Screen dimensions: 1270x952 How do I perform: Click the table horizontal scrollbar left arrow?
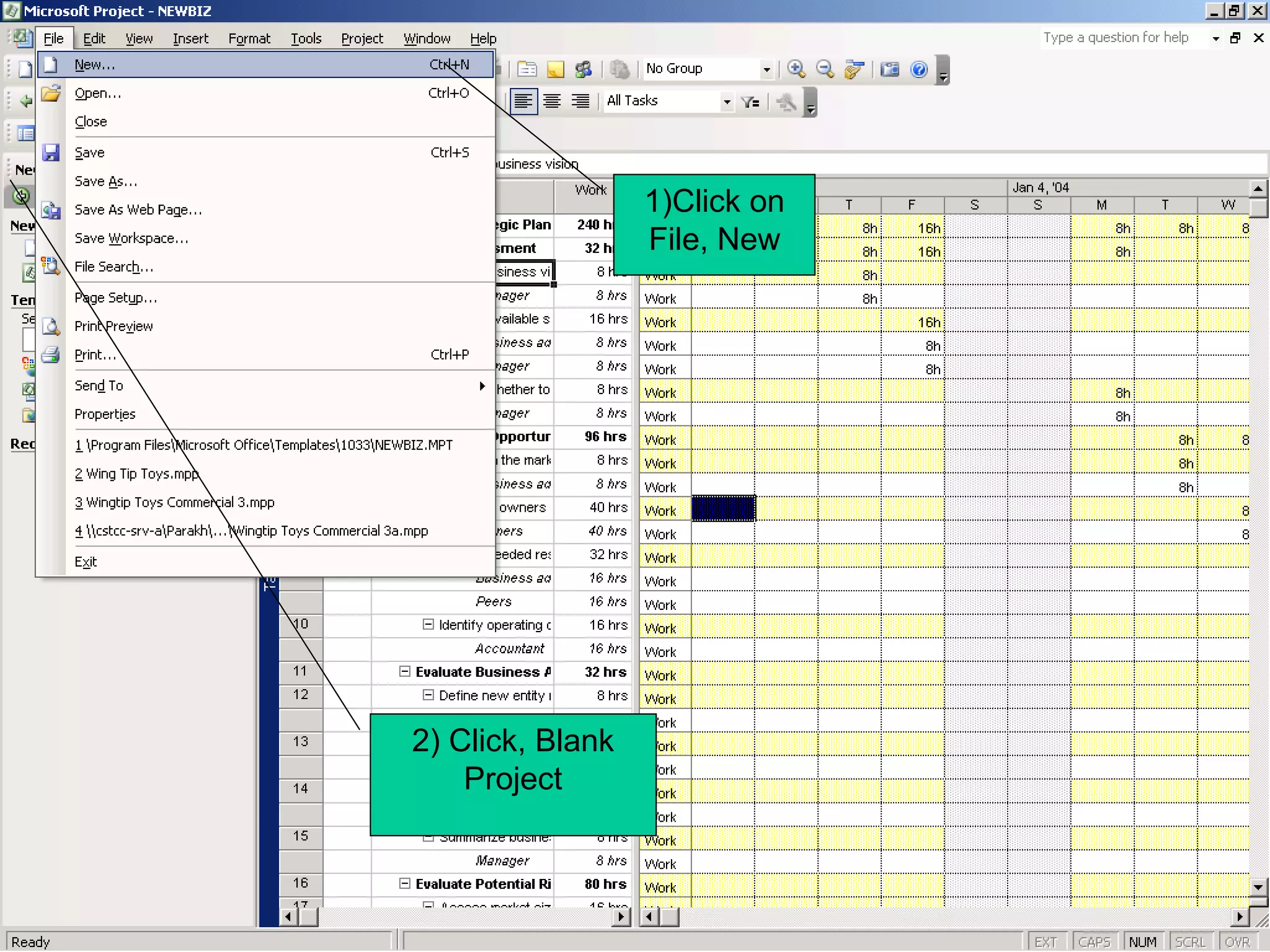tap(288, 916)
